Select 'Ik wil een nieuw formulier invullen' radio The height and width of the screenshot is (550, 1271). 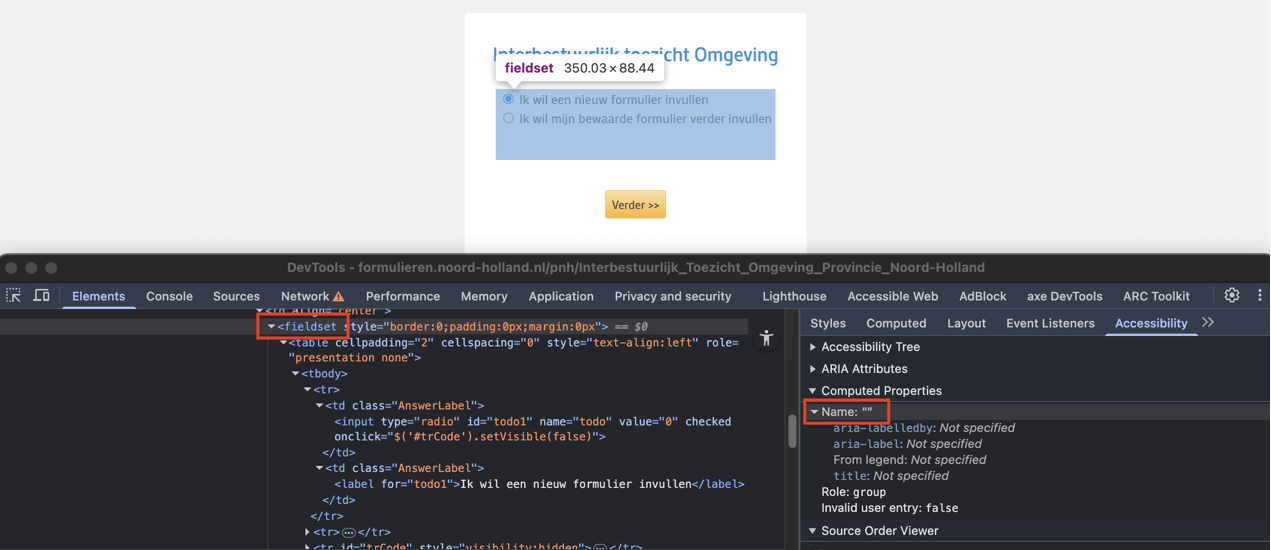[x=509, y=99]
